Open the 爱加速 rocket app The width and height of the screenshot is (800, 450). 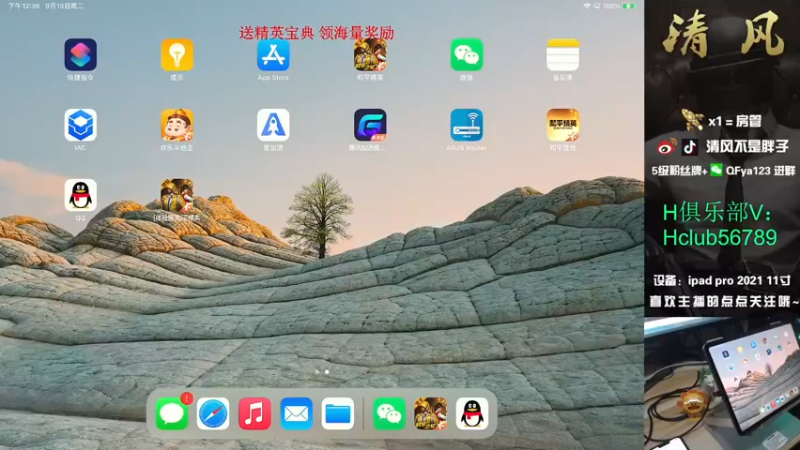point(273,125)
